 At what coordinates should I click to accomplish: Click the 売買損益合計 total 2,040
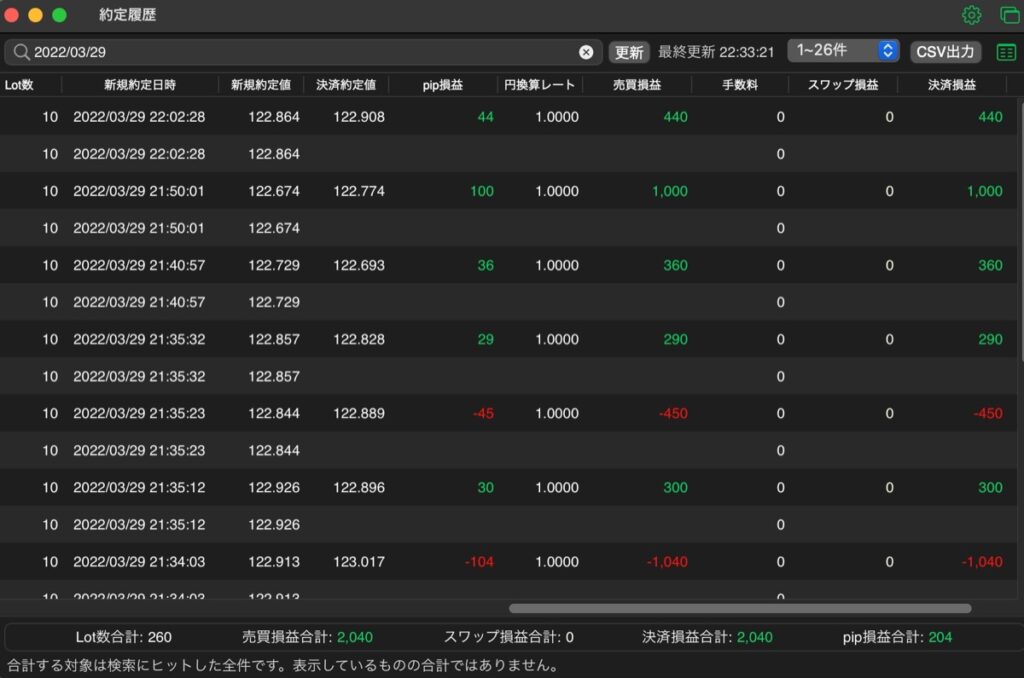pyautogui.click(x=355, y=638)
